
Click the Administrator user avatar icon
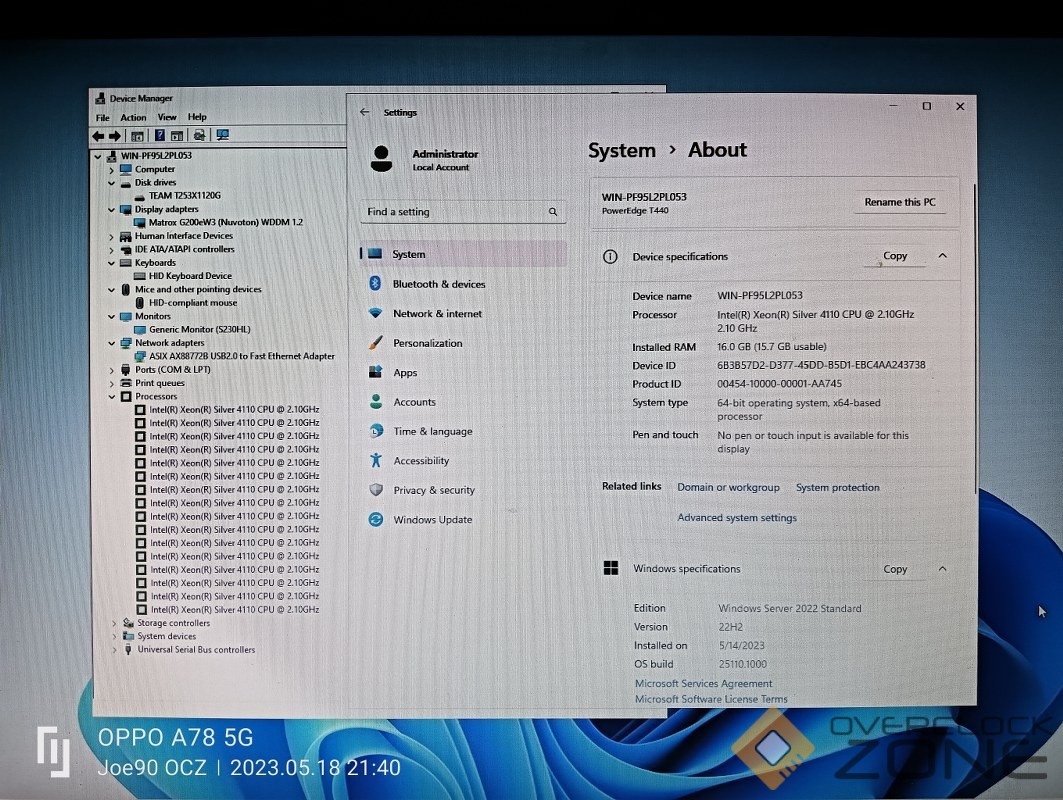(382, 159)
